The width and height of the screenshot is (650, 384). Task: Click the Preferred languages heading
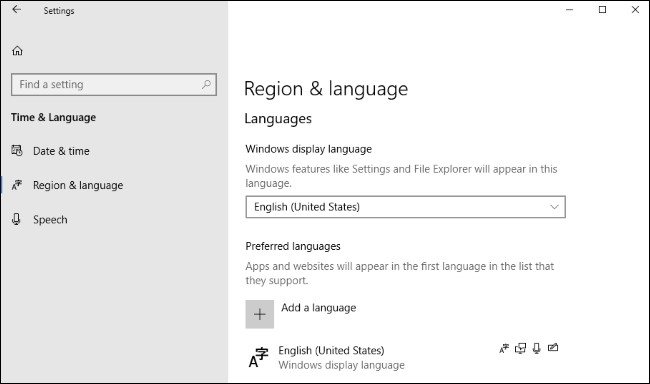[x=293, y=246]
